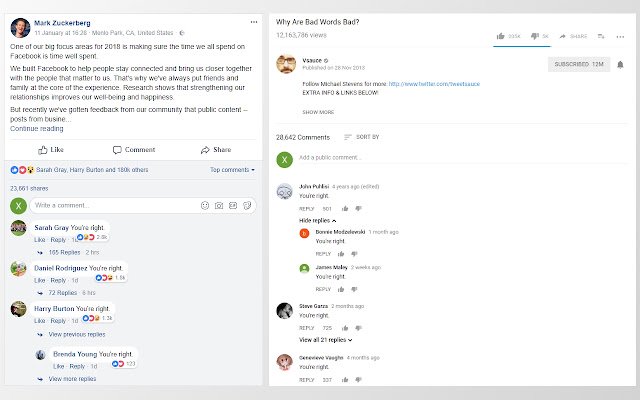
Task: Attach a photo using the camera icon
Action: (219, 205)
